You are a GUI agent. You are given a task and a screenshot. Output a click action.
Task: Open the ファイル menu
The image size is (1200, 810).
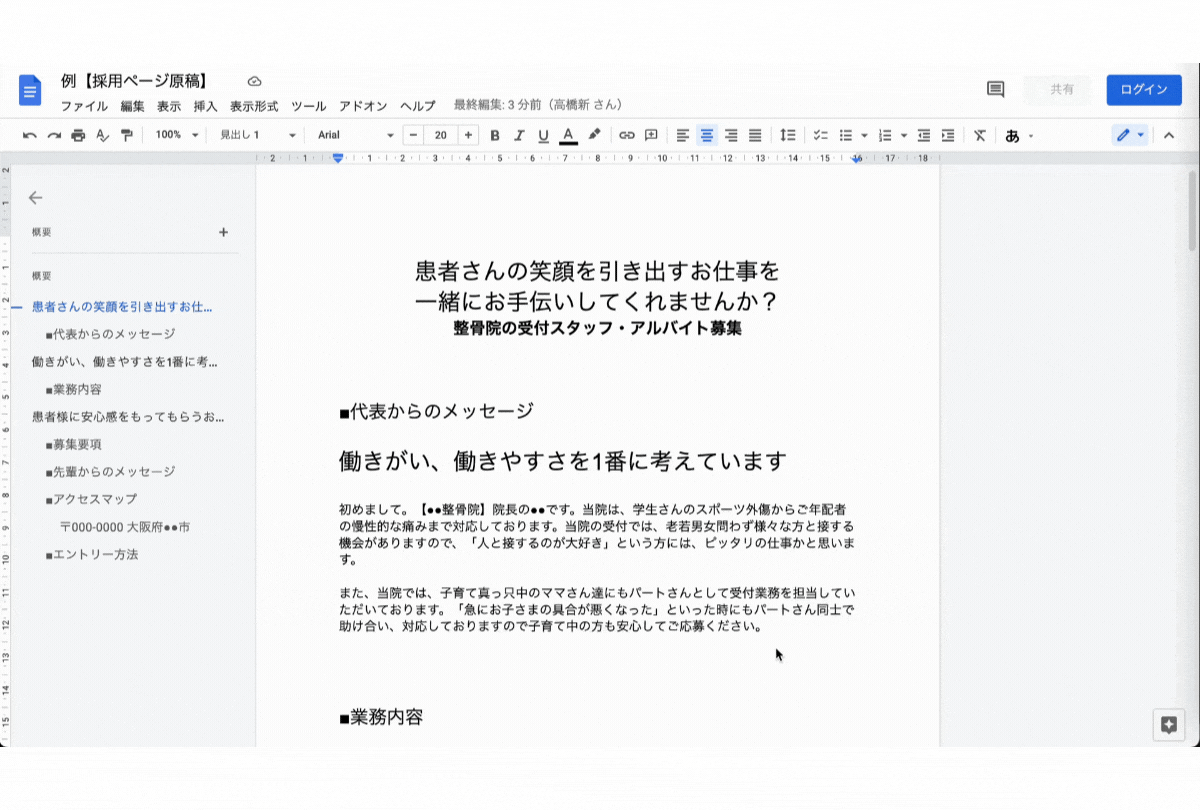pyautogui.click(x=84, y=106)
